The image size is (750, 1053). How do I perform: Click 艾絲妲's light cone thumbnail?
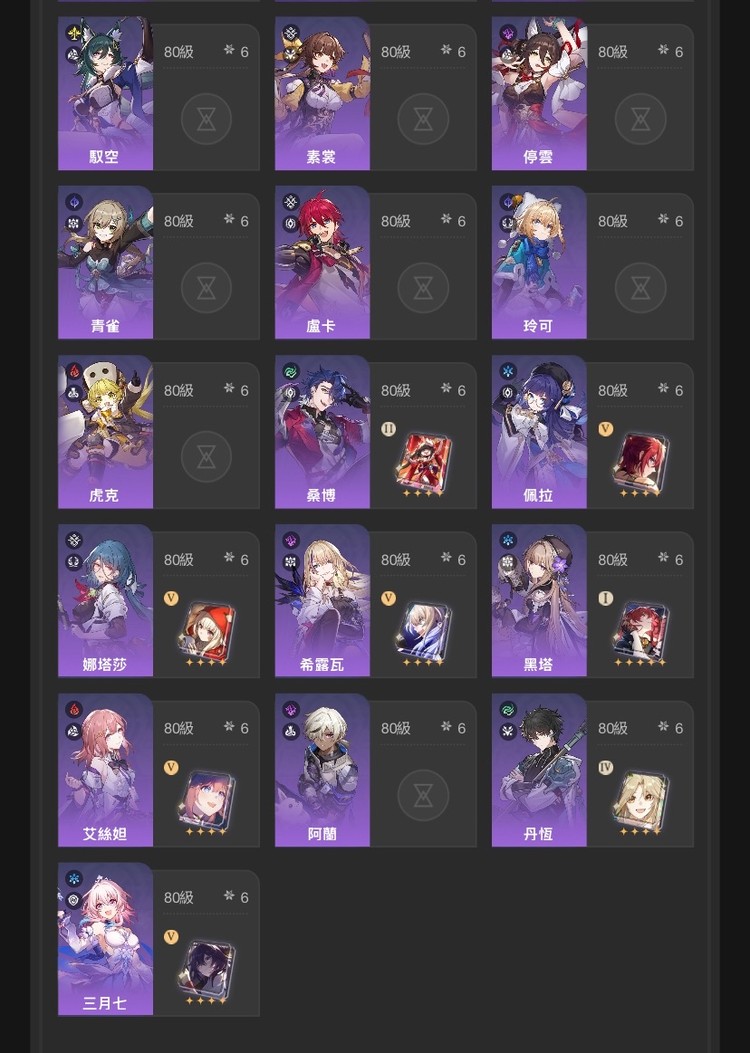[207, 799]
